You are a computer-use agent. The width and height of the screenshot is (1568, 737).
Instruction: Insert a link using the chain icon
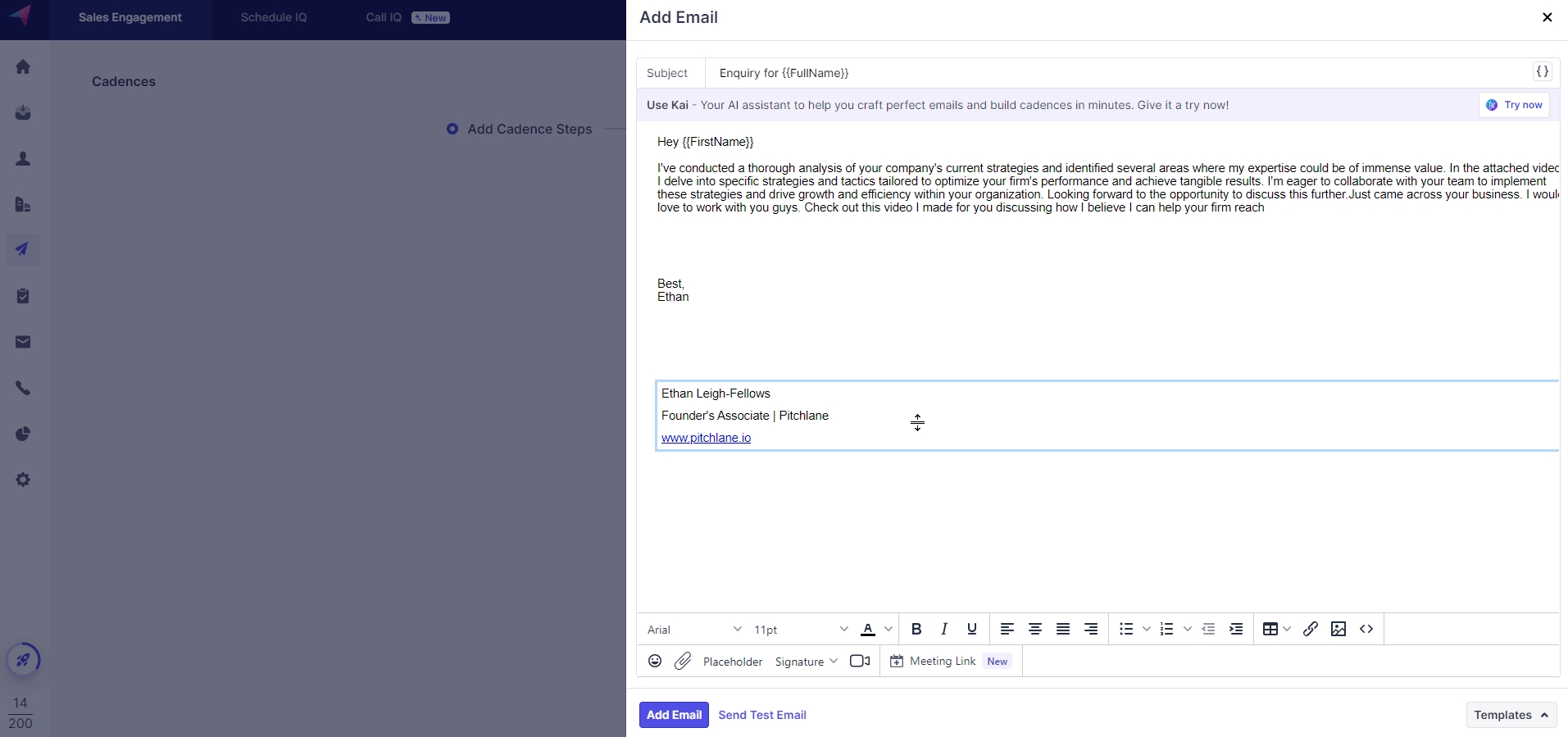1310,630
